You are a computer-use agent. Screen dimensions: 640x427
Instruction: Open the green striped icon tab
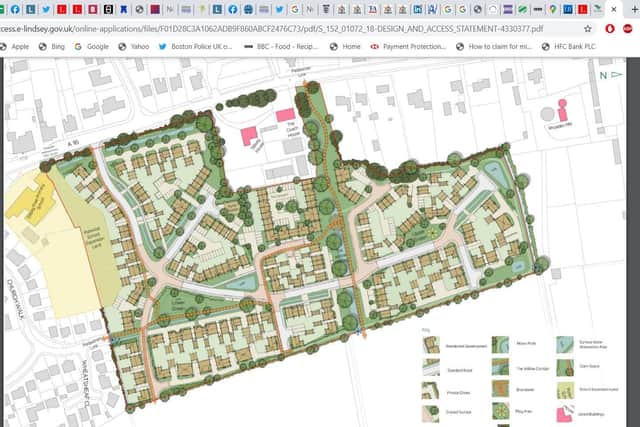click(x=522, y=9)
